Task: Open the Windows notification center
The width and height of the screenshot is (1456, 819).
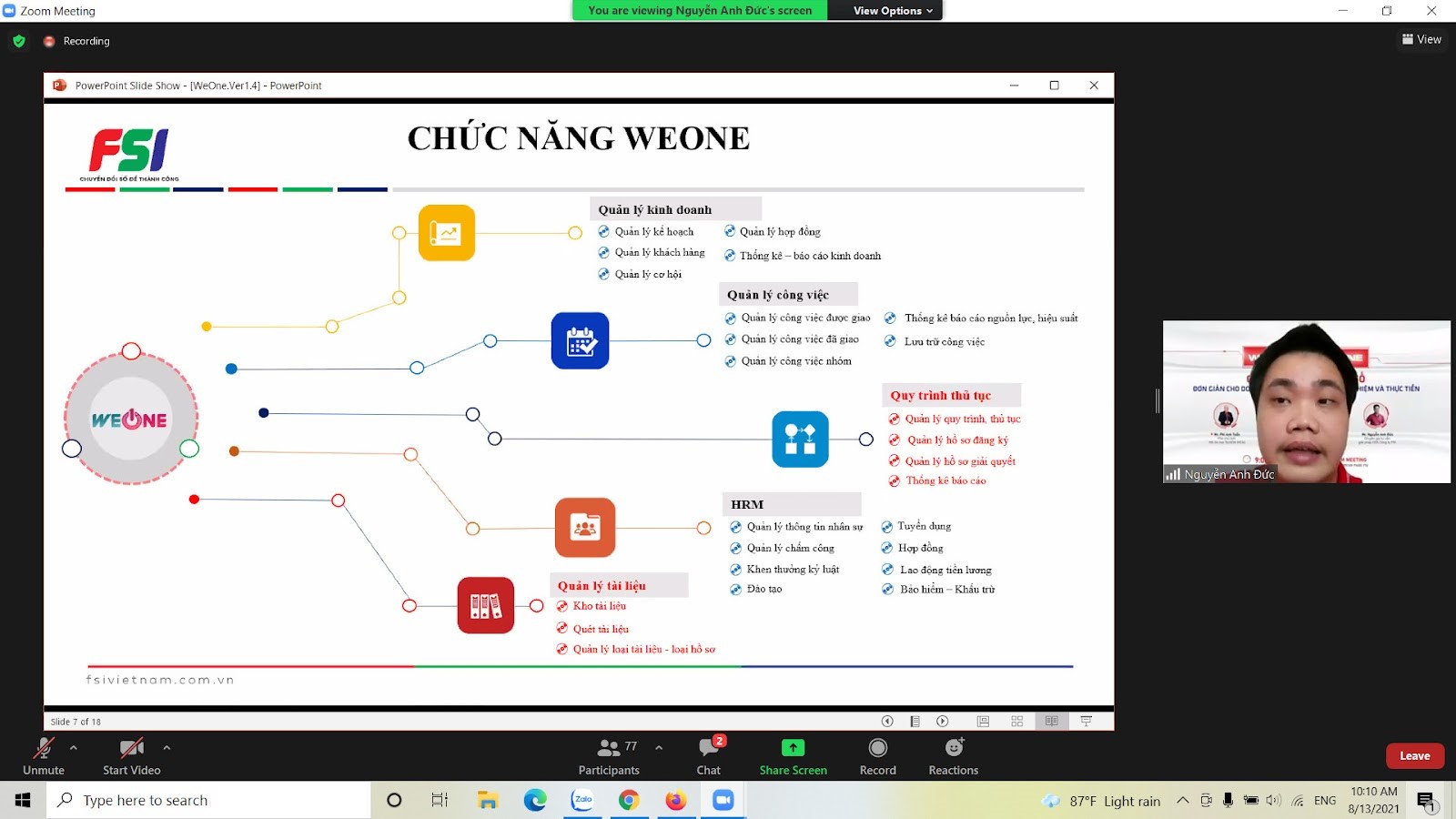Action: 1426,801
